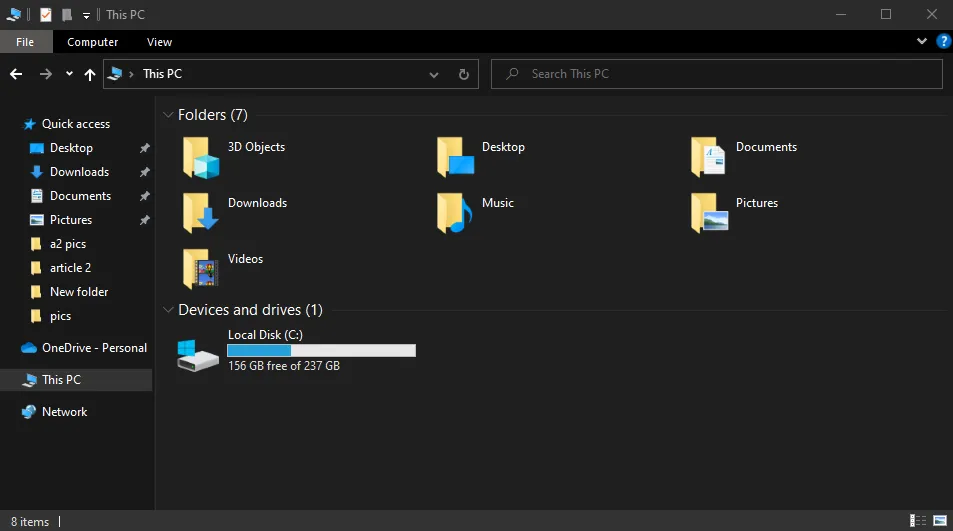953x531 pixels.
Task: Go back with the left arrow
Action: tap(16, 74)
